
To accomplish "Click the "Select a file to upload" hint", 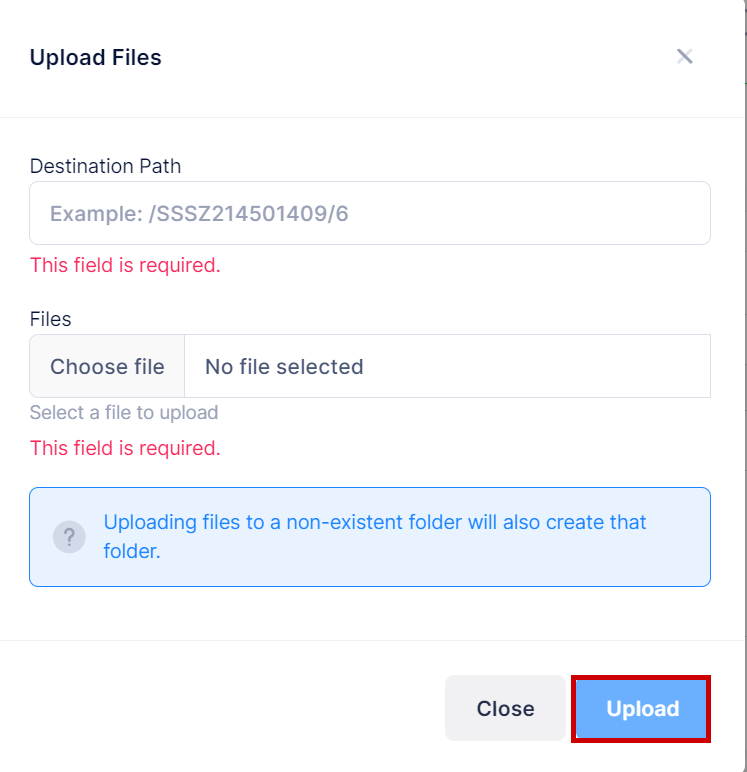I will coord(124,412).
